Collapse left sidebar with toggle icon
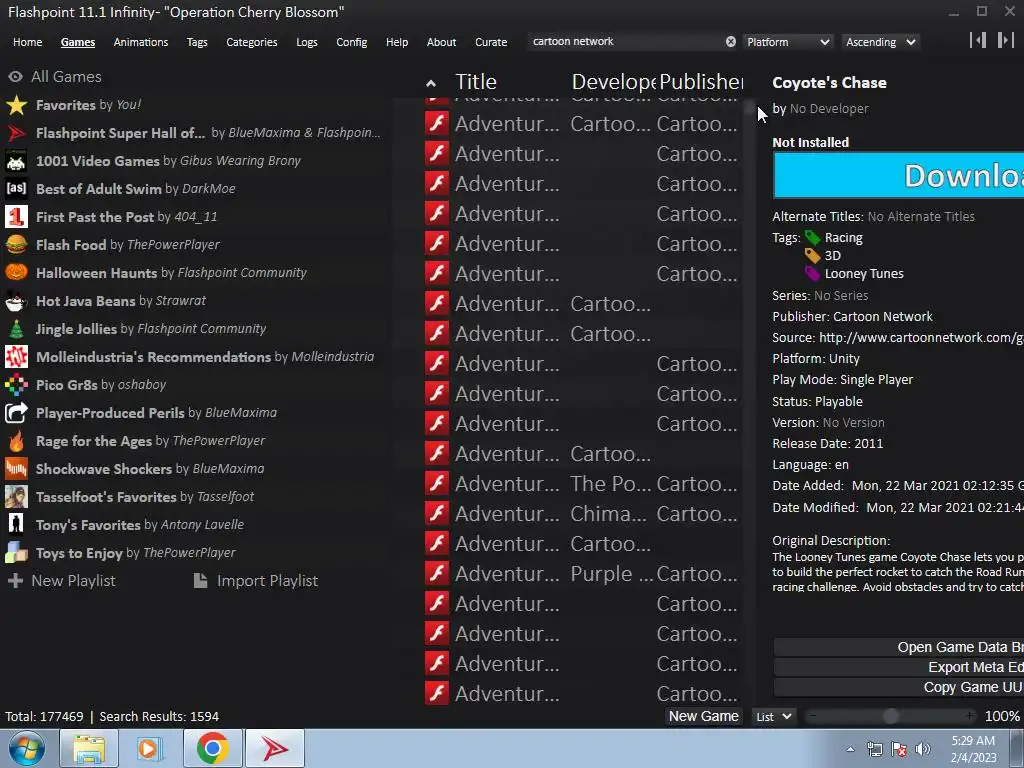Image resolution: width=1024 pixels, height=768 pixels. tap(978, 40)
